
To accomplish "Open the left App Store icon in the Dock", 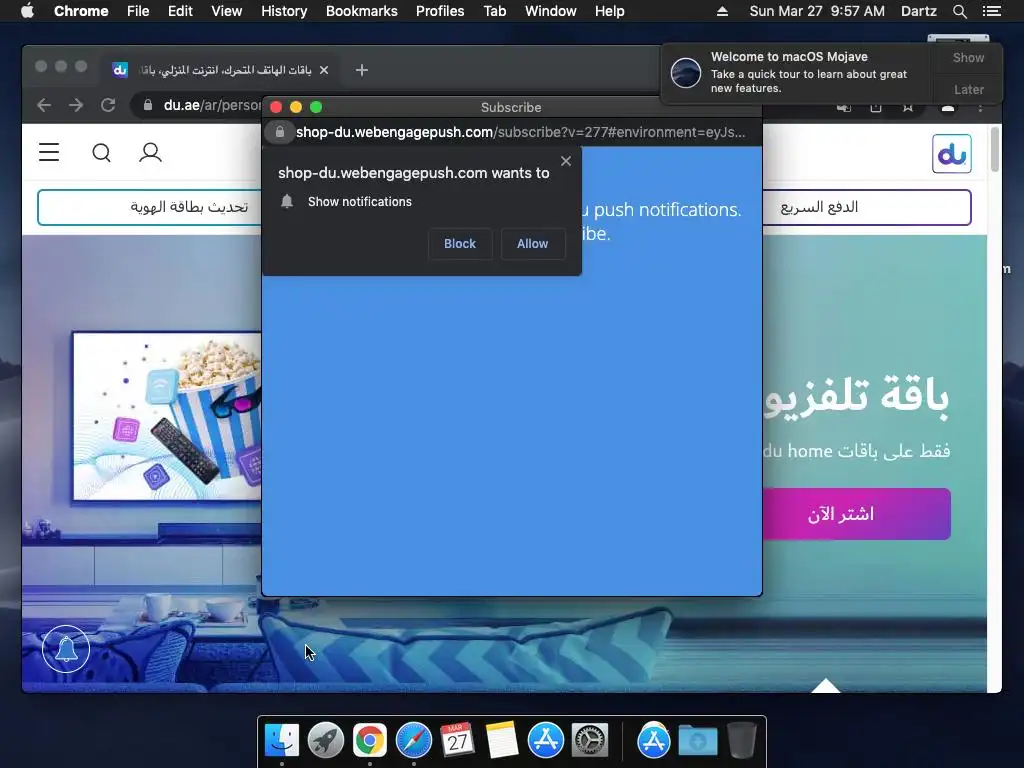I will 545,741.
